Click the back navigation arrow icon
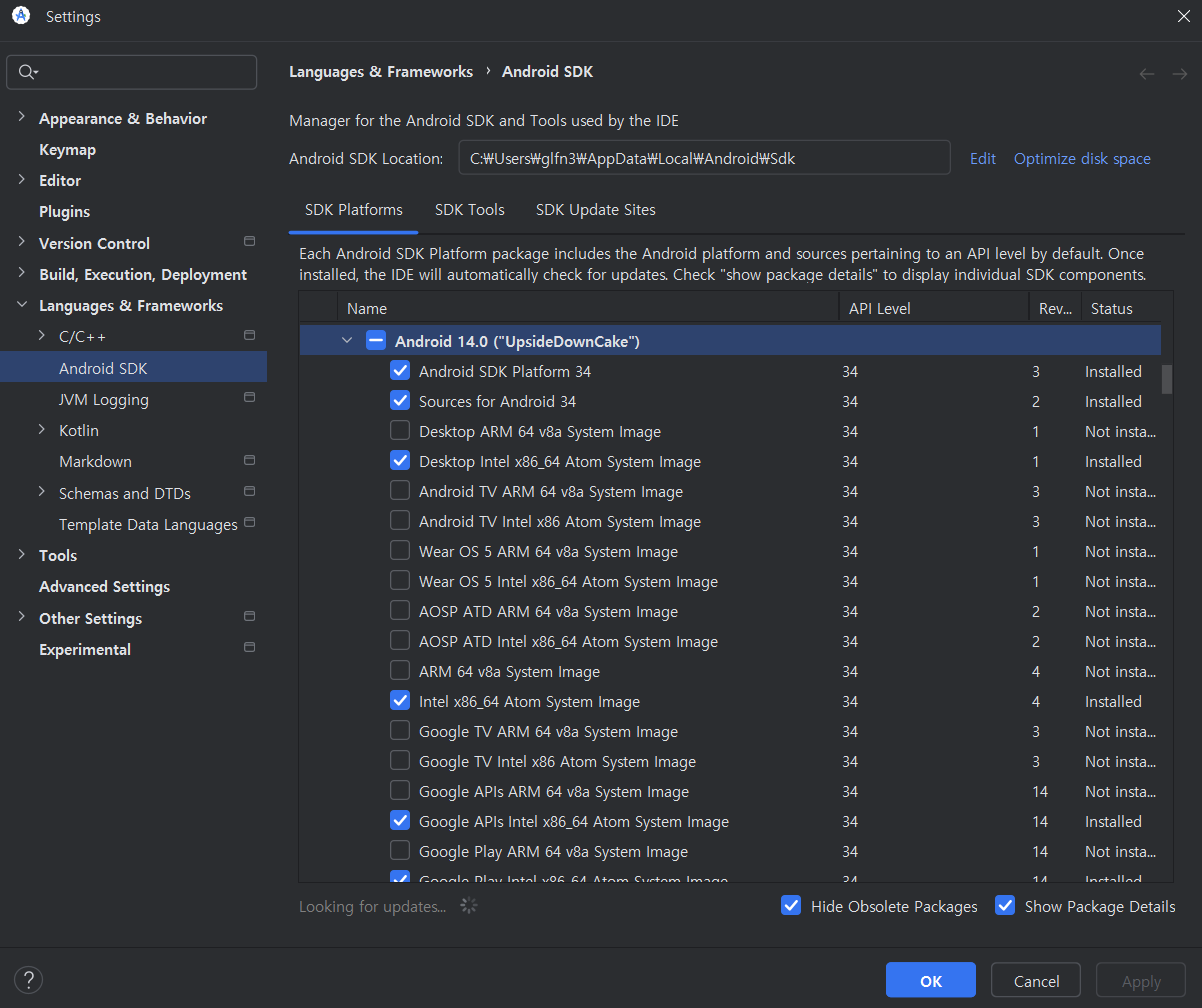1202x1008 pixels. (x=1147, y=73)
